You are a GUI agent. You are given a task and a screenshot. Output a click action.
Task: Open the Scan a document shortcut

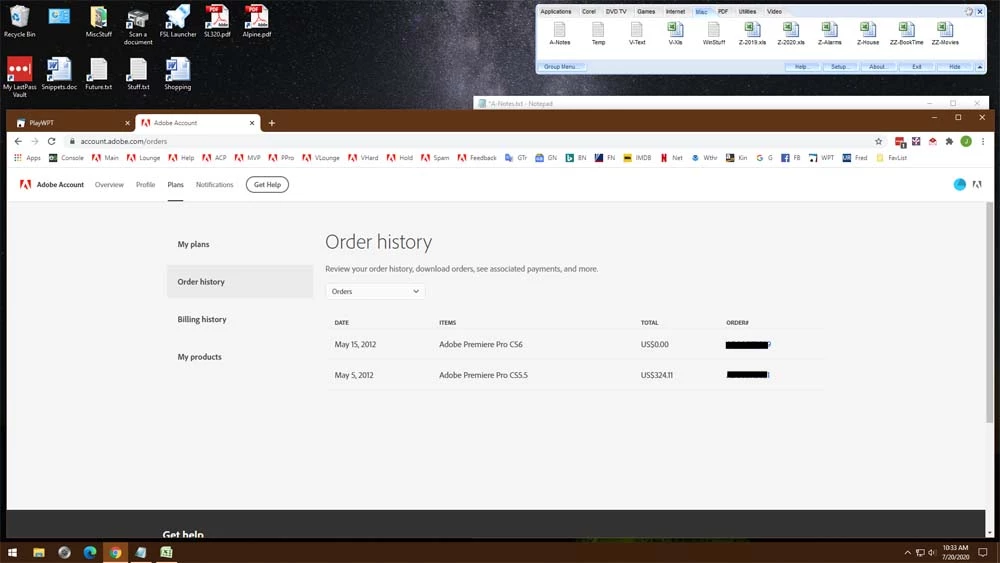tap(138, 26)
